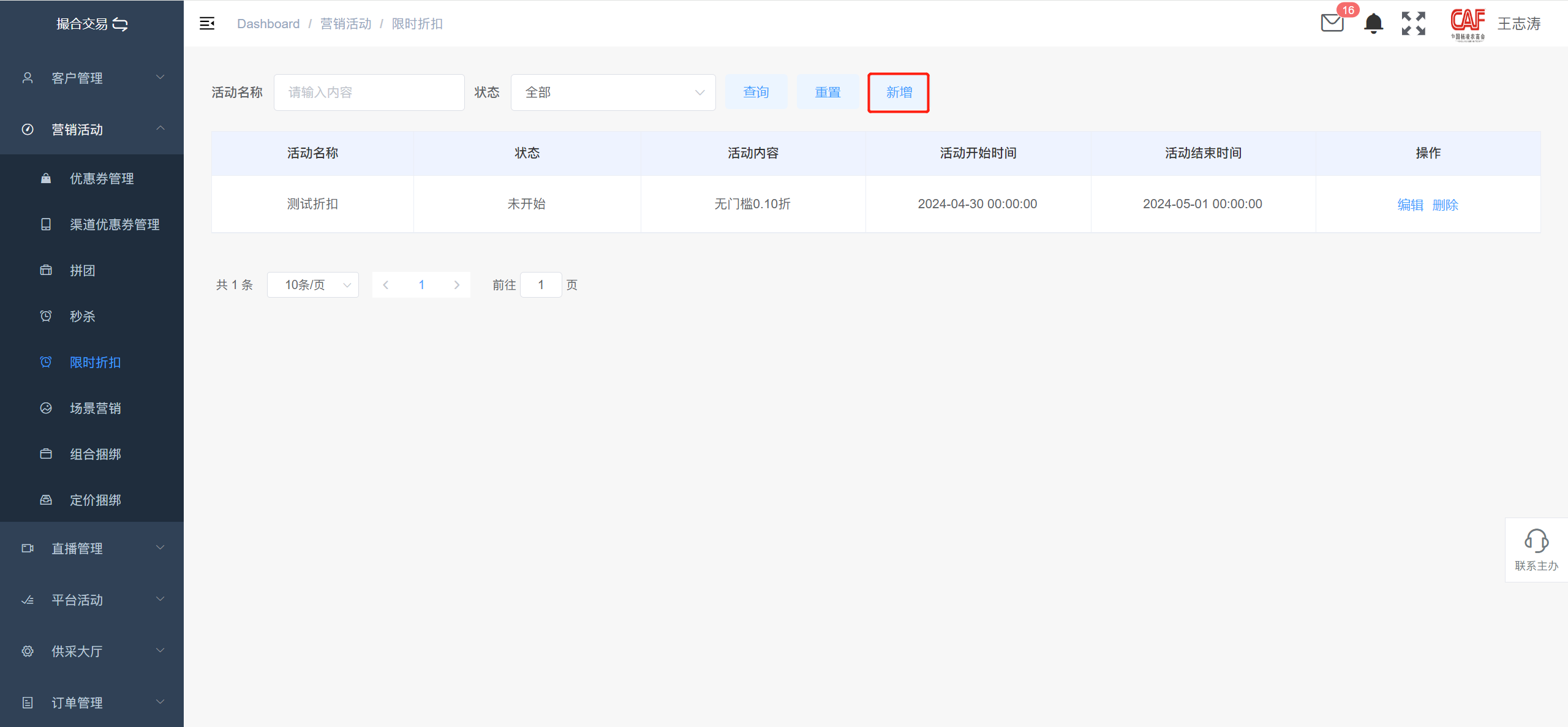
Task: Open 优惠券管理 in the sidebar
Action: (102, 178)
